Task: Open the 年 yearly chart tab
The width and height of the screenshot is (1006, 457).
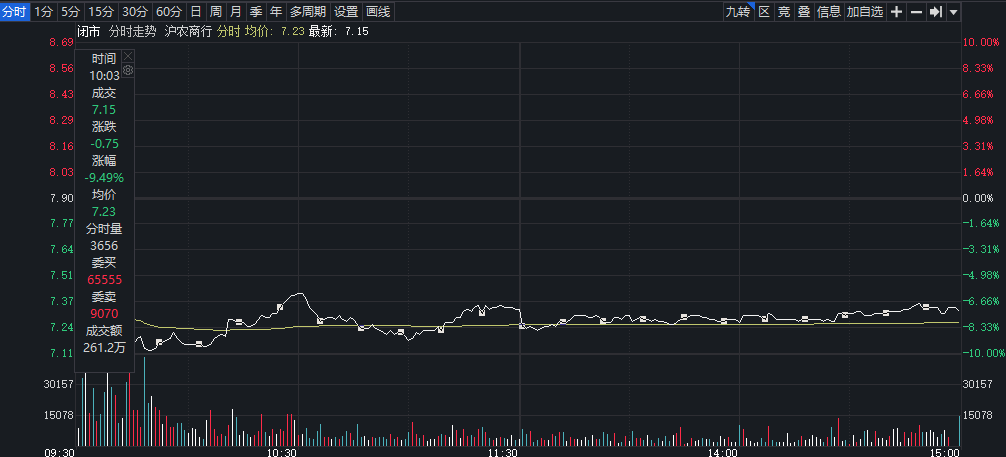Action: point(276,12)
